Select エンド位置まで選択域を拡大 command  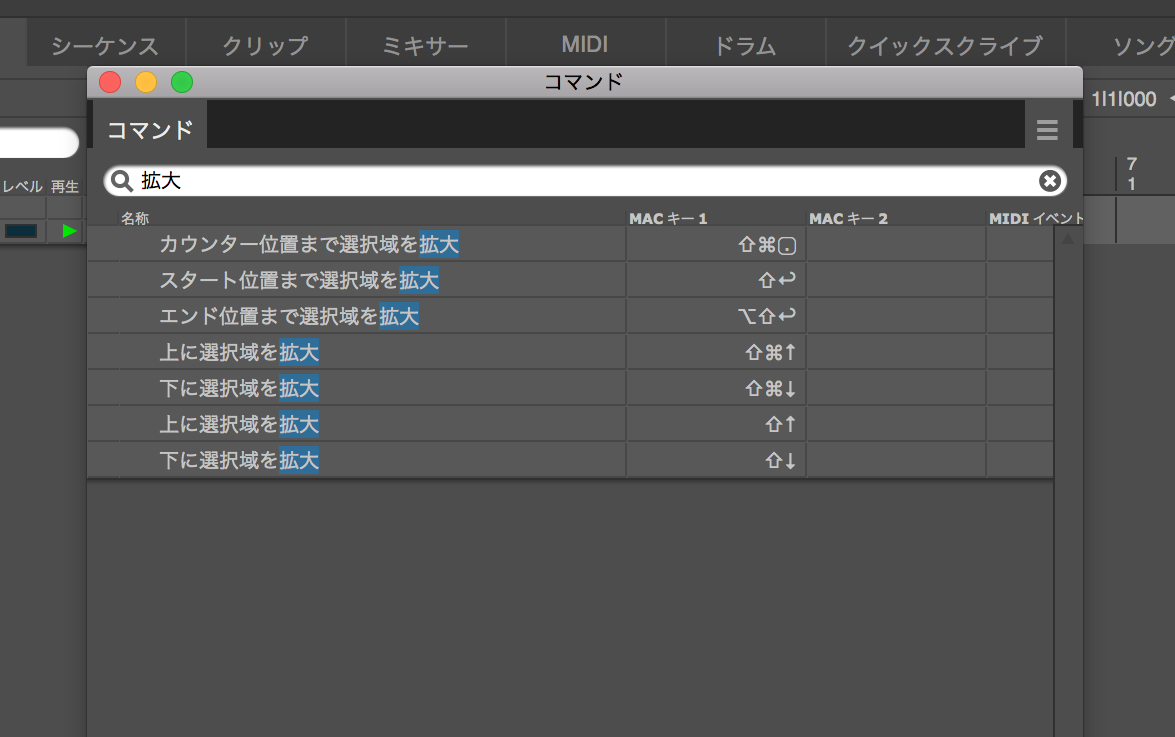[289, 317]
